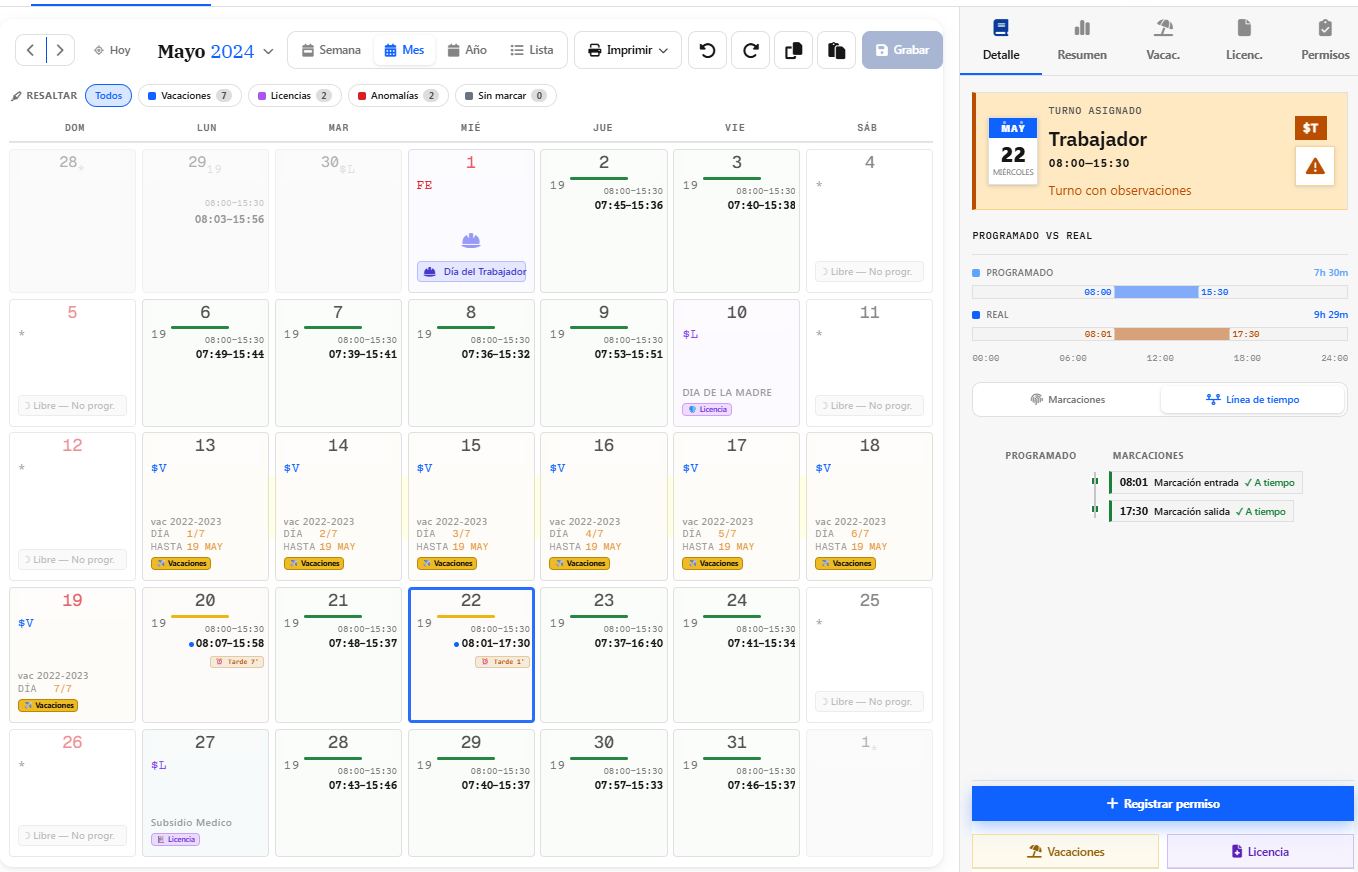Open the Resumen tab
The width and height of the screenshot is (1358, 872).
[1082, 40]
